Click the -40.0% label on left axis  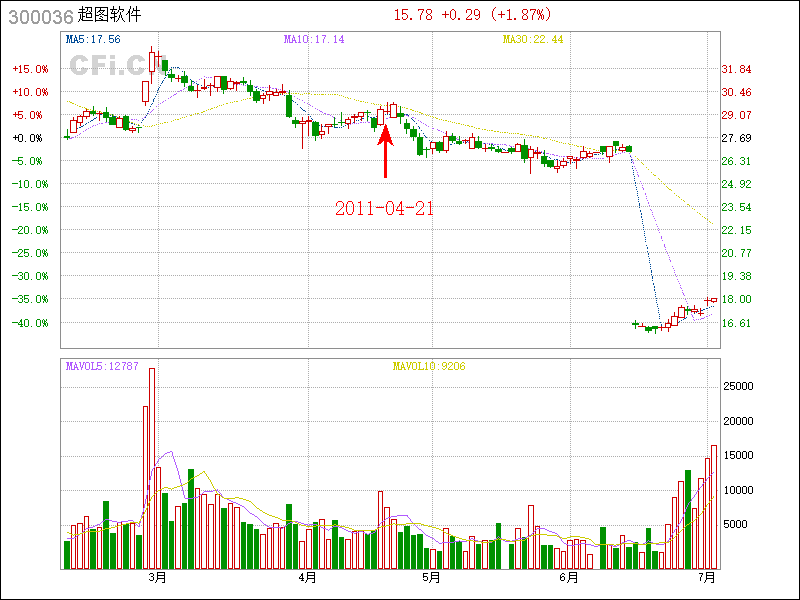pos(30,323)
